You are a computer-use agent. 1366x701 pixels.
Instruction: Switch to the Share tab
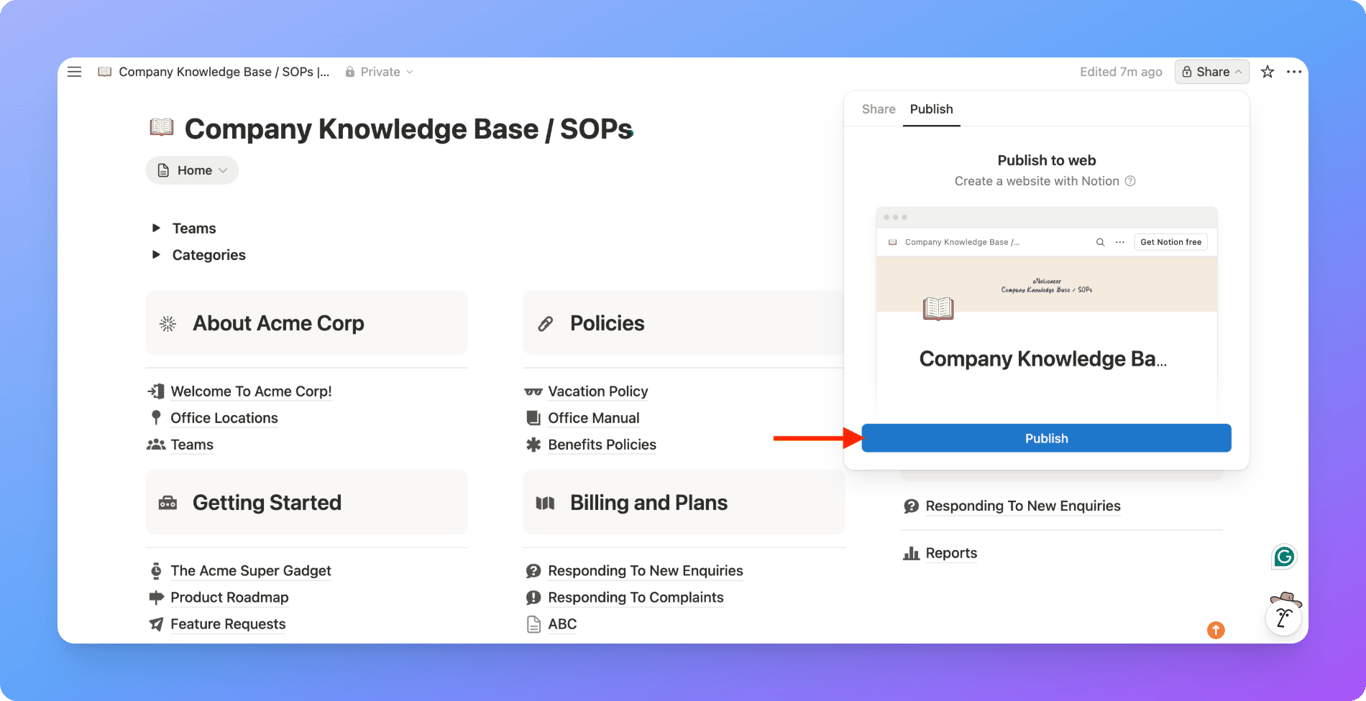tap(879, 109)
